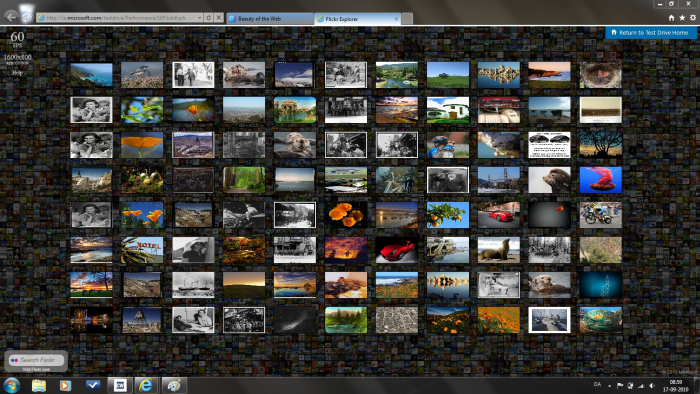The height and width of the screenshot is (394, 700).
Task: Open the white-framed harbor photo
Action: pyautogui.click(x=549, y=320)
